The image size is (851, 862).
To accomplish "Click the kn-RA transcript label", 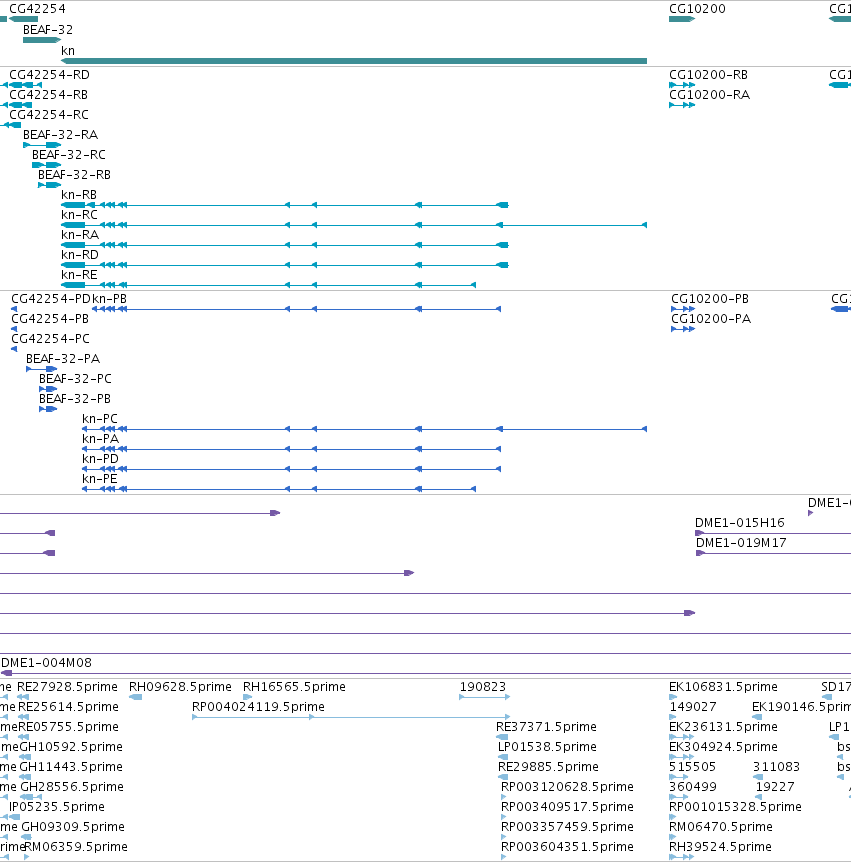I will [80, 235].
